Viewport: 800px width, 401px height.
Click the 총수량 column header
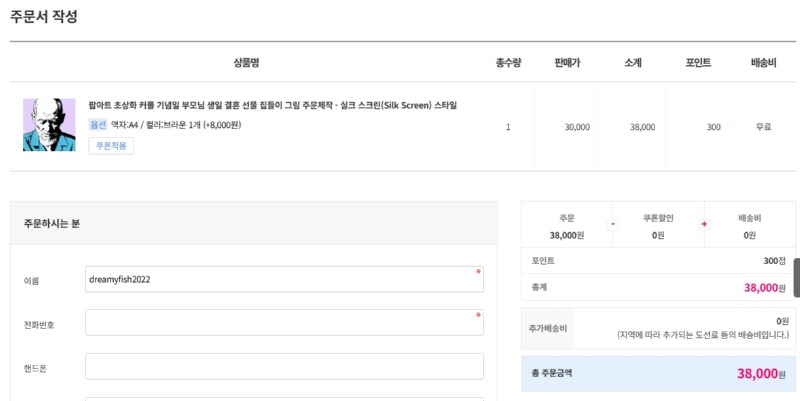[508, 63]
